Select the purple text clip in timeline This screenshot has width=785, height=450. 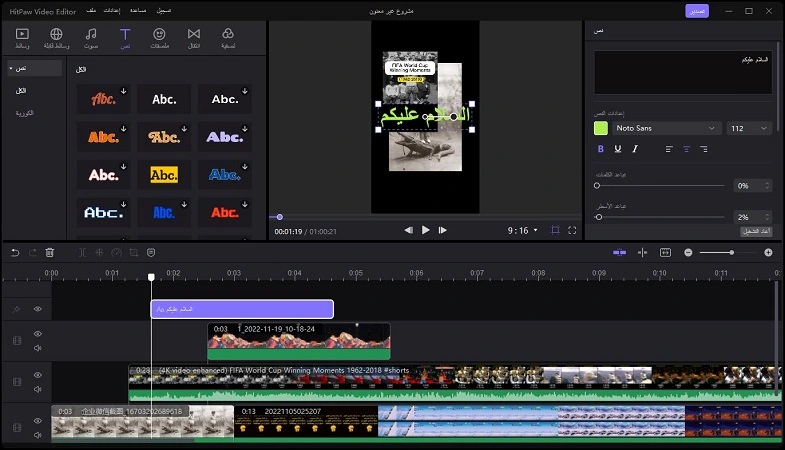tap(242, 309)
